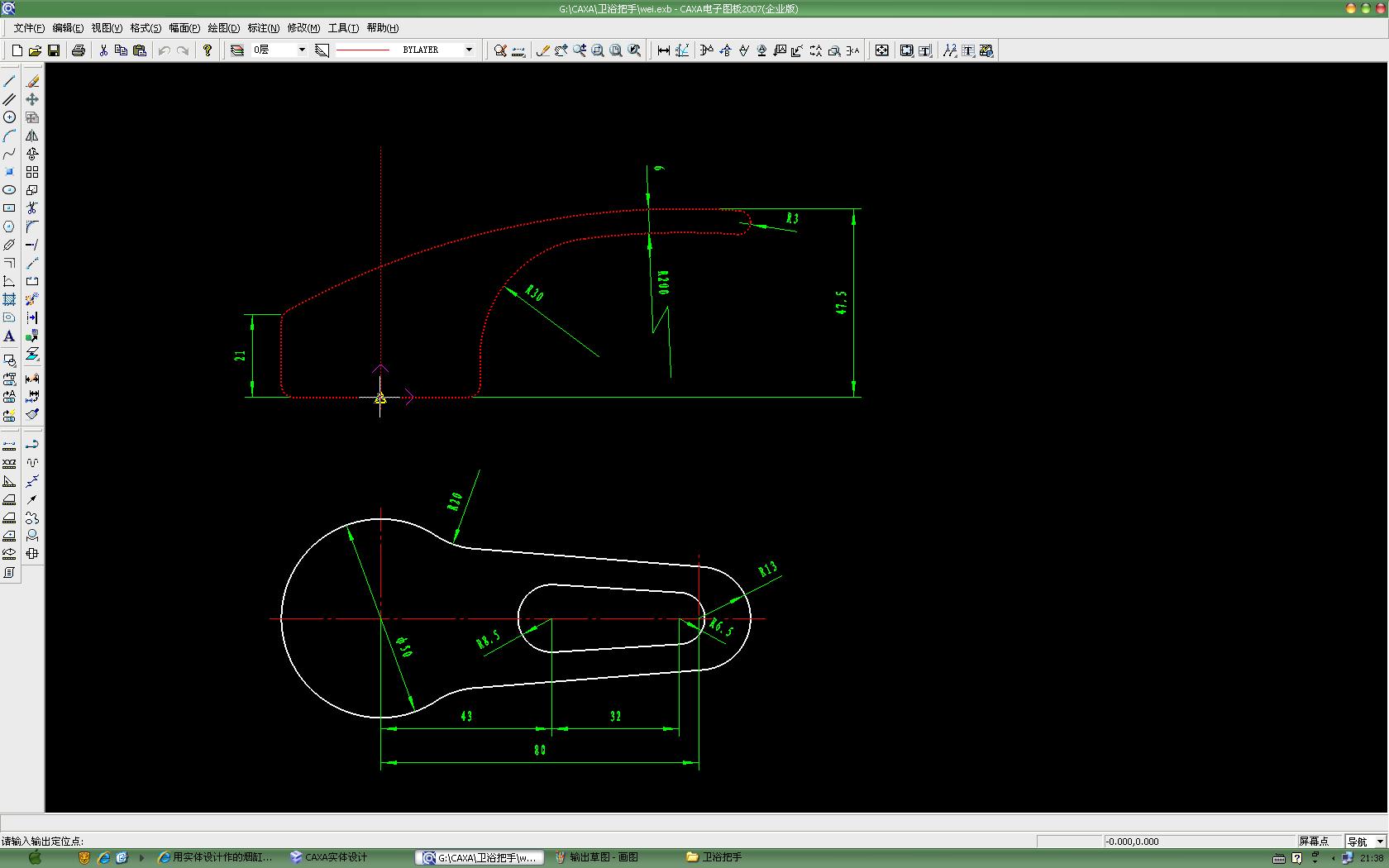Select the Text tool letter A

[9, 336]
